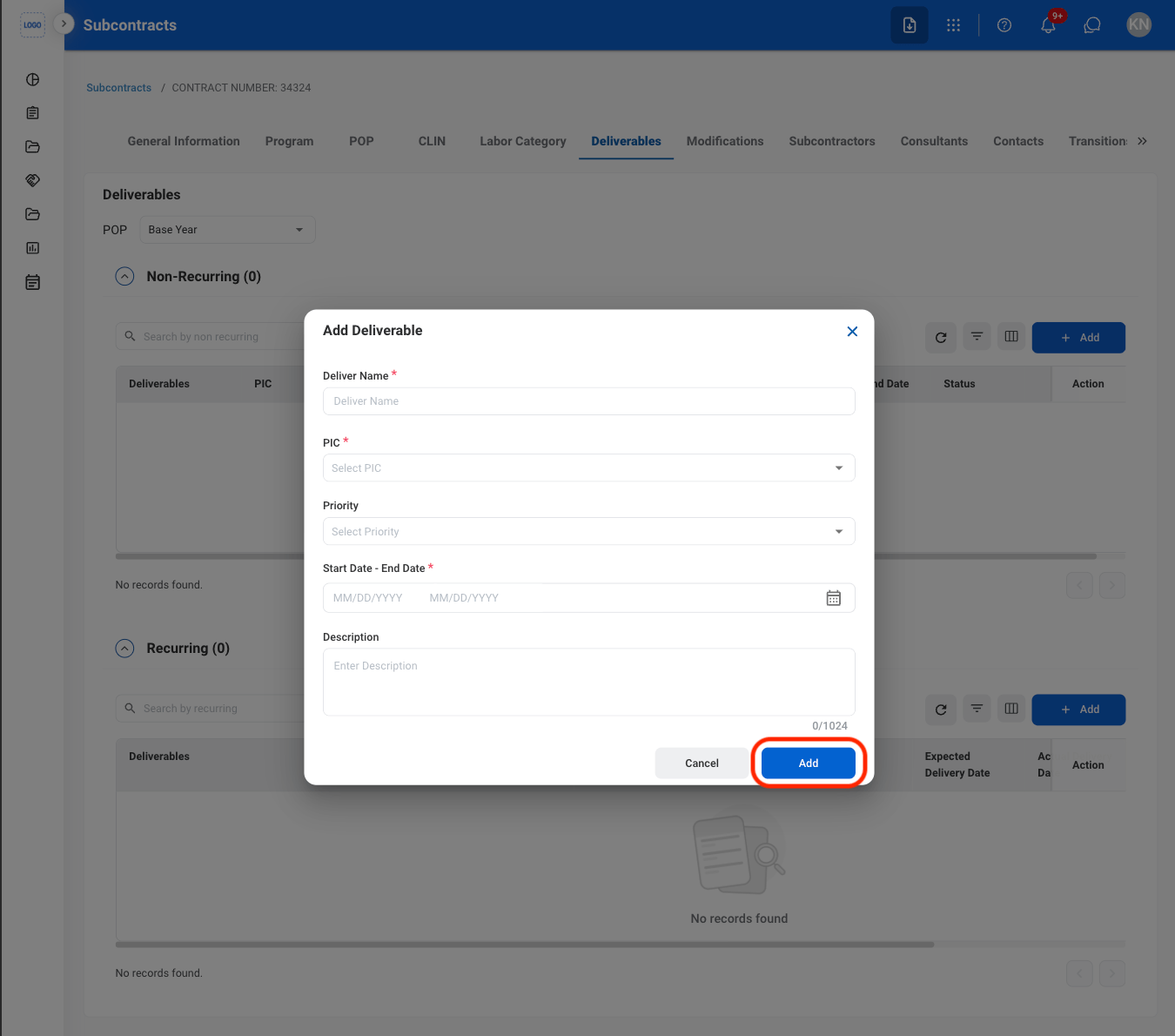This screenshot has height=1036, width=1175.
Task: Switch to the CLIN tab
Action: tap(432, 141)
